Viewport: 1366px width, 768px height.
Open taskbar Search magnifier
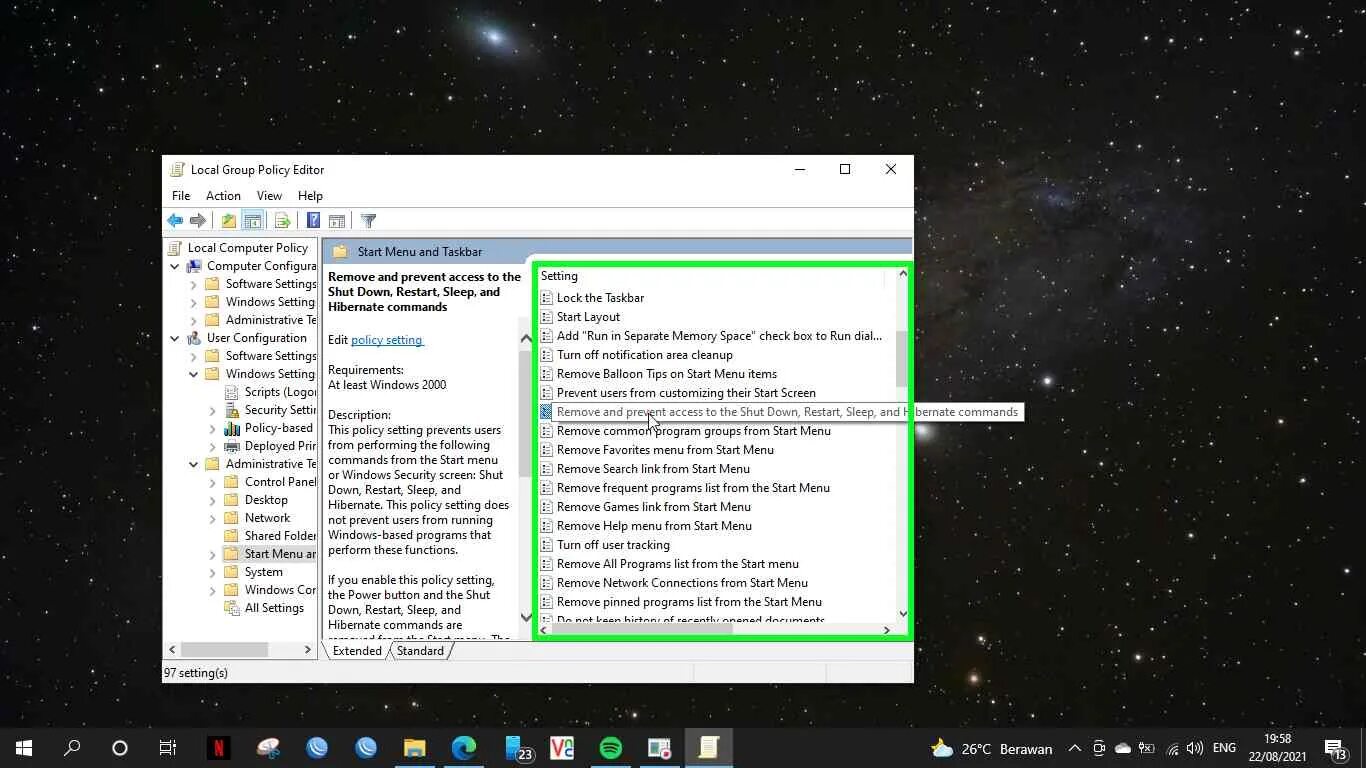pos(72,747)
